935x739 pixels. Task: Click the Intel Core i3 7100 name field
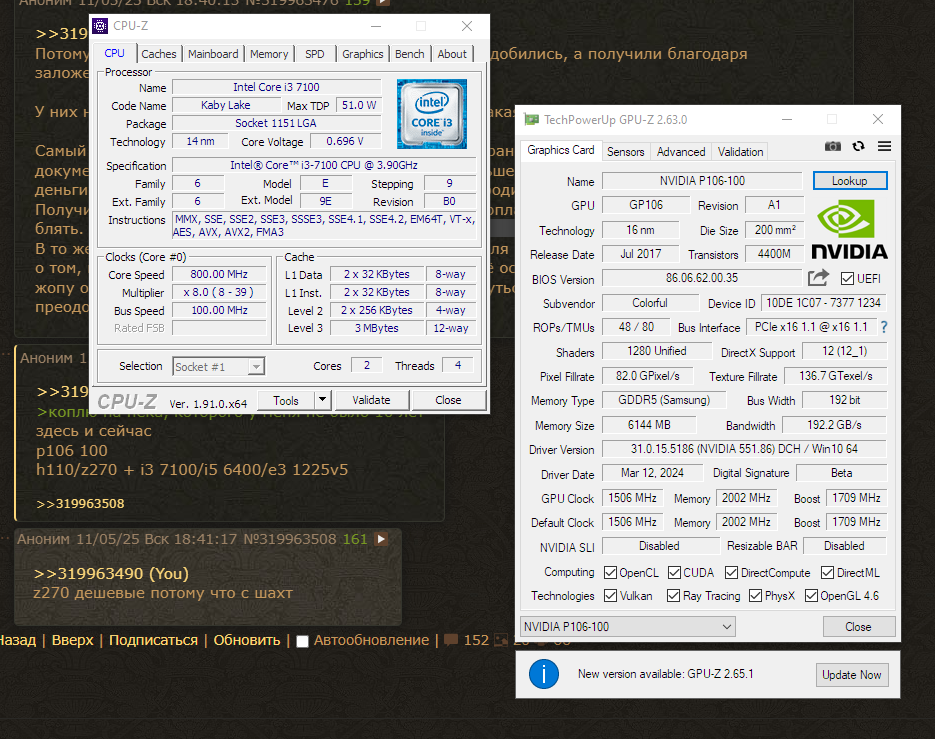(x=276, y=87)
